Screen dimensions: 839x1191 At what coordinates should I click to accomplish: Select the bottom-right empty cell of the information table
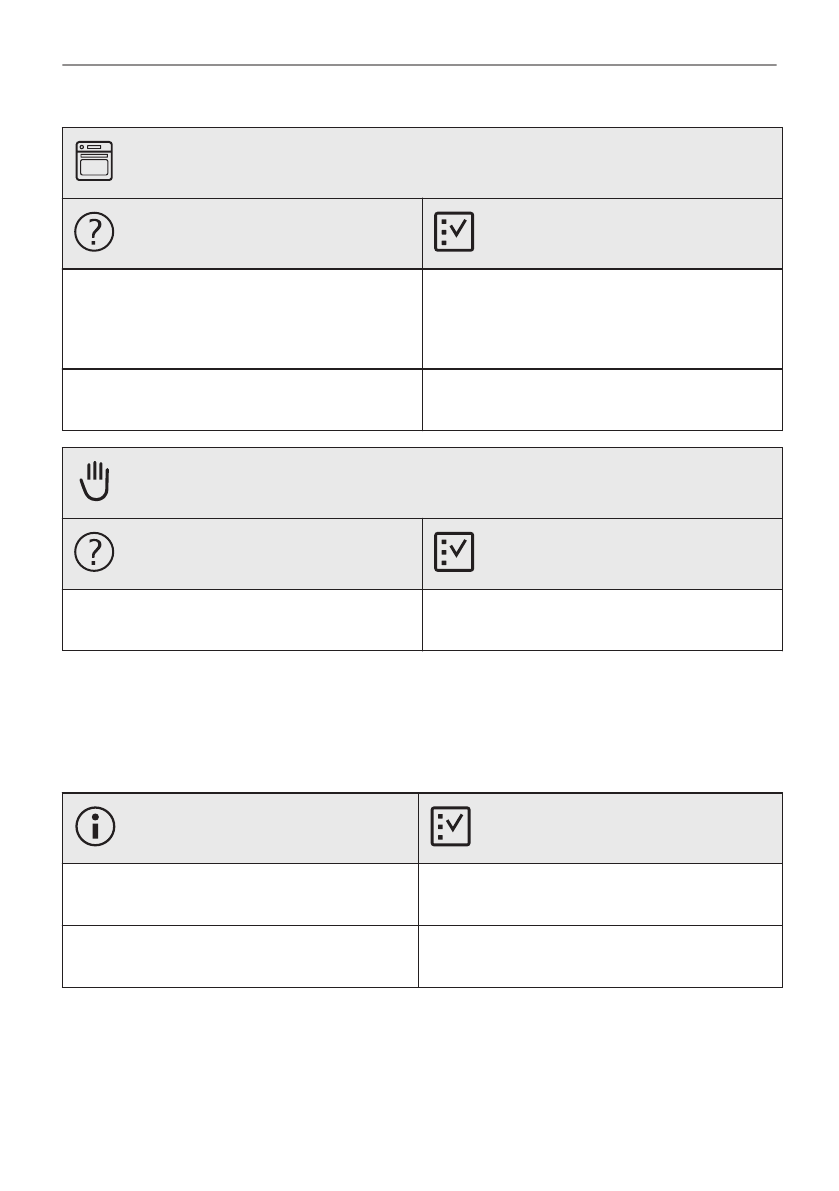[x=600, y=956]
